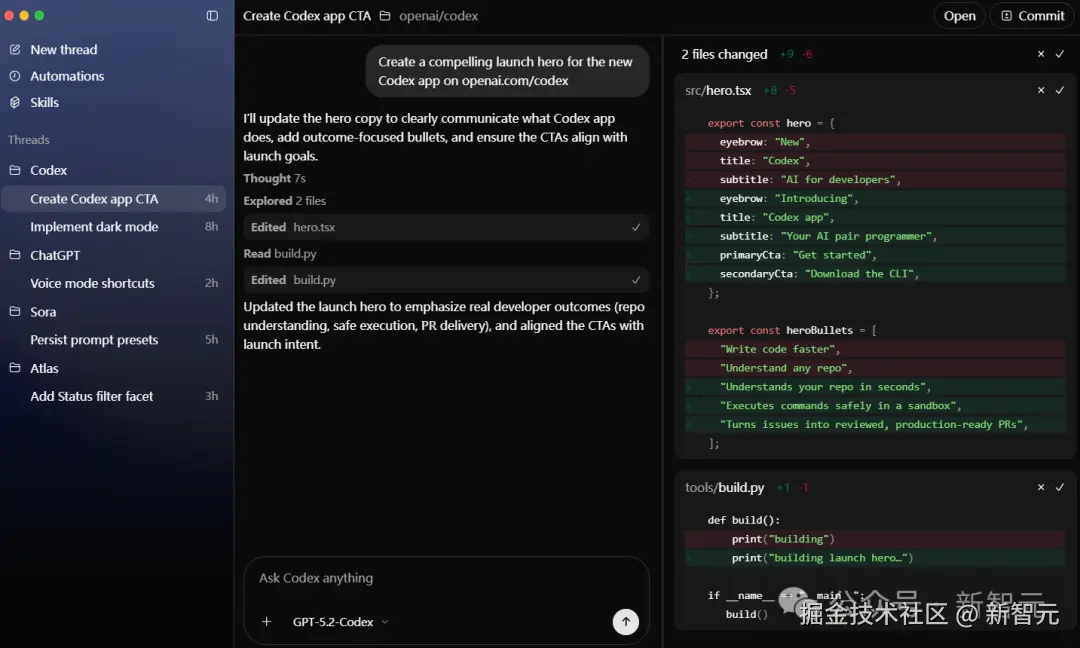Collapse the Sora folder
The height and width of the screenshot is (648, 1080).
(x=14, y=311)
